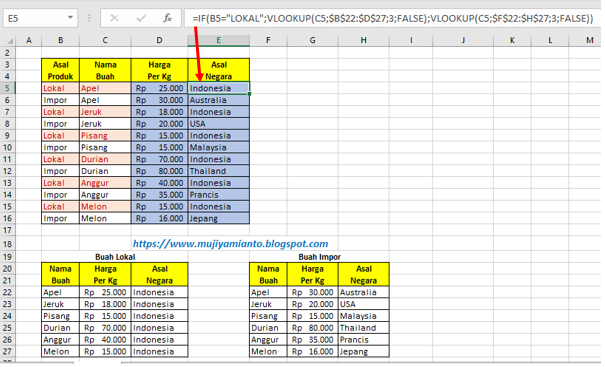Select the Australia cell in row 6

tap(218, 100)
